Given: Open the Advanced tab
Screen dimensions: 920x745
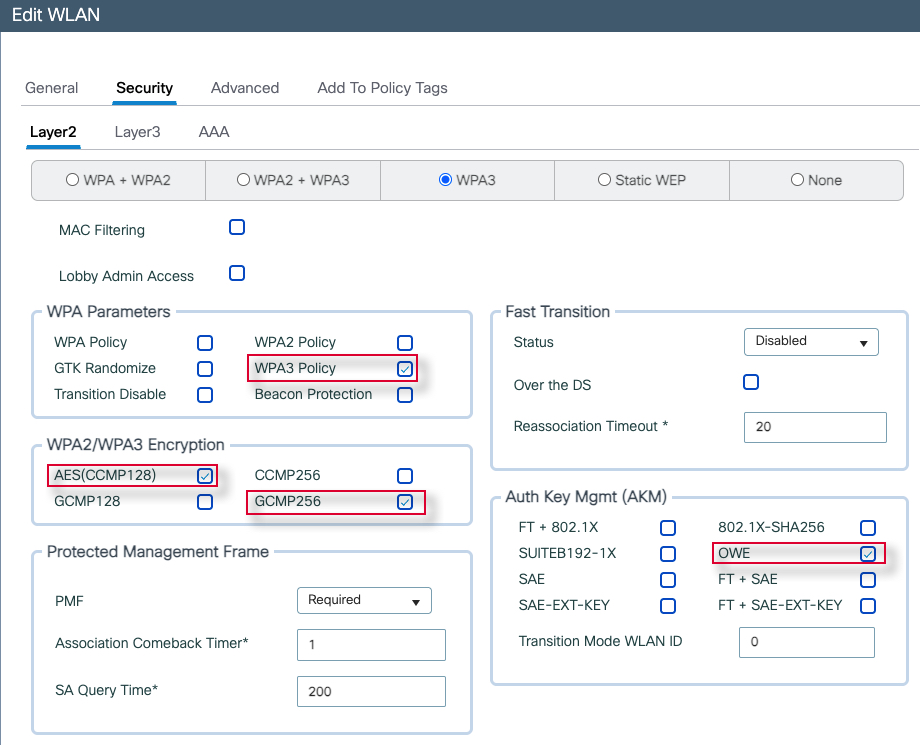Looking at the screenshot, I should click(244, 88).
